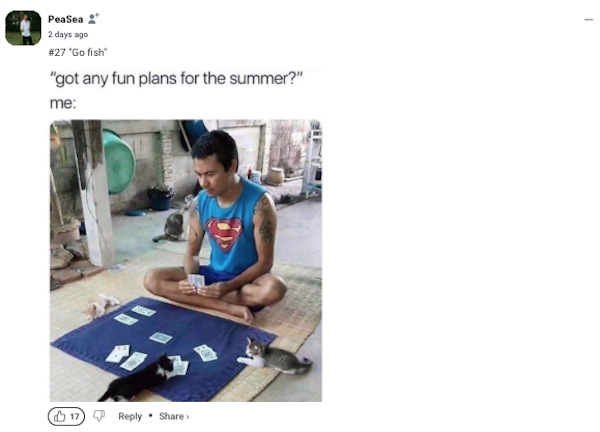Viewport: 600px width, 432px height.
Task: Click the Reply button
Action: click(x=130, y=416)
